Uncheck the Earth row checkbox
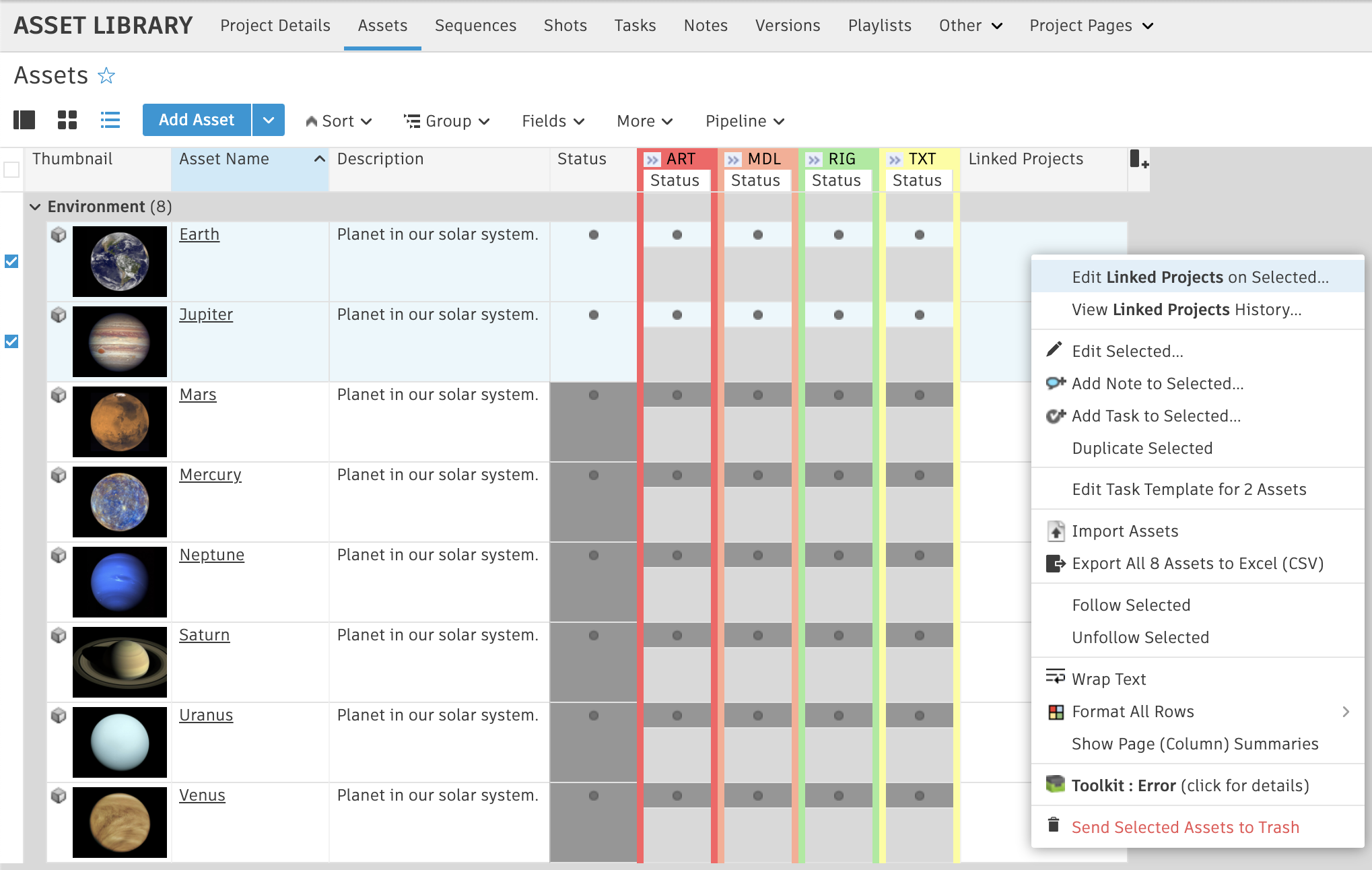 [x=11, y=261]
